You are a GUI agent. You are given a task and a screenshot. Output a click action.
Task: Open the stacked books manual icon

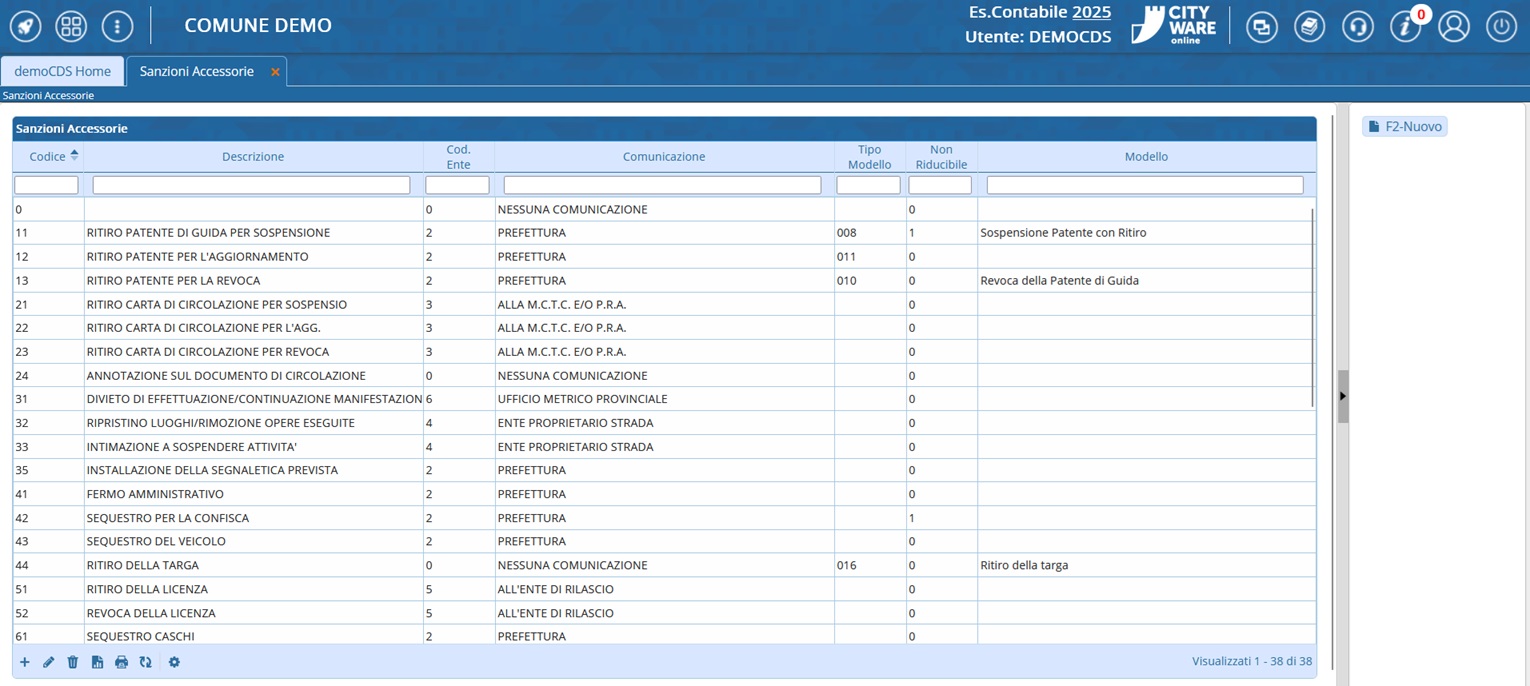tap(1309, 27)
